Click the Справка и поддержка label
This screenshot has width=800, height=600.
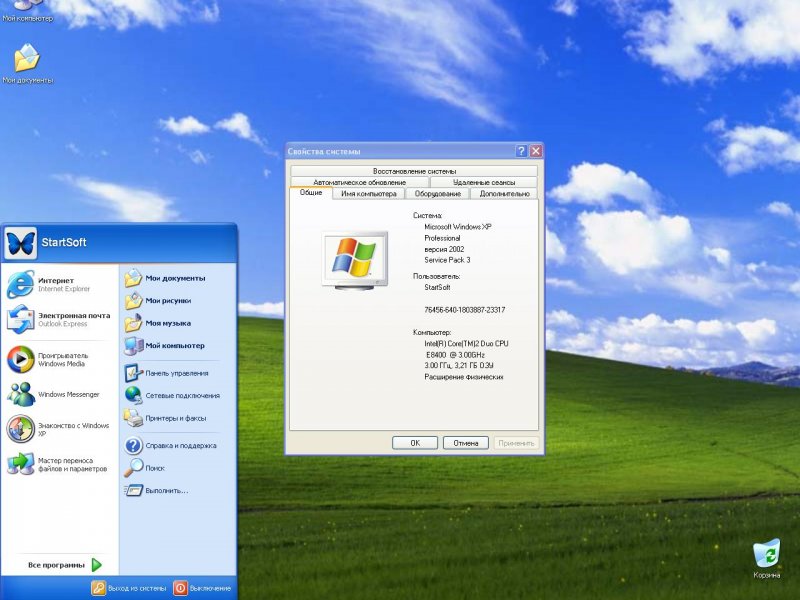tap(181, 445)
